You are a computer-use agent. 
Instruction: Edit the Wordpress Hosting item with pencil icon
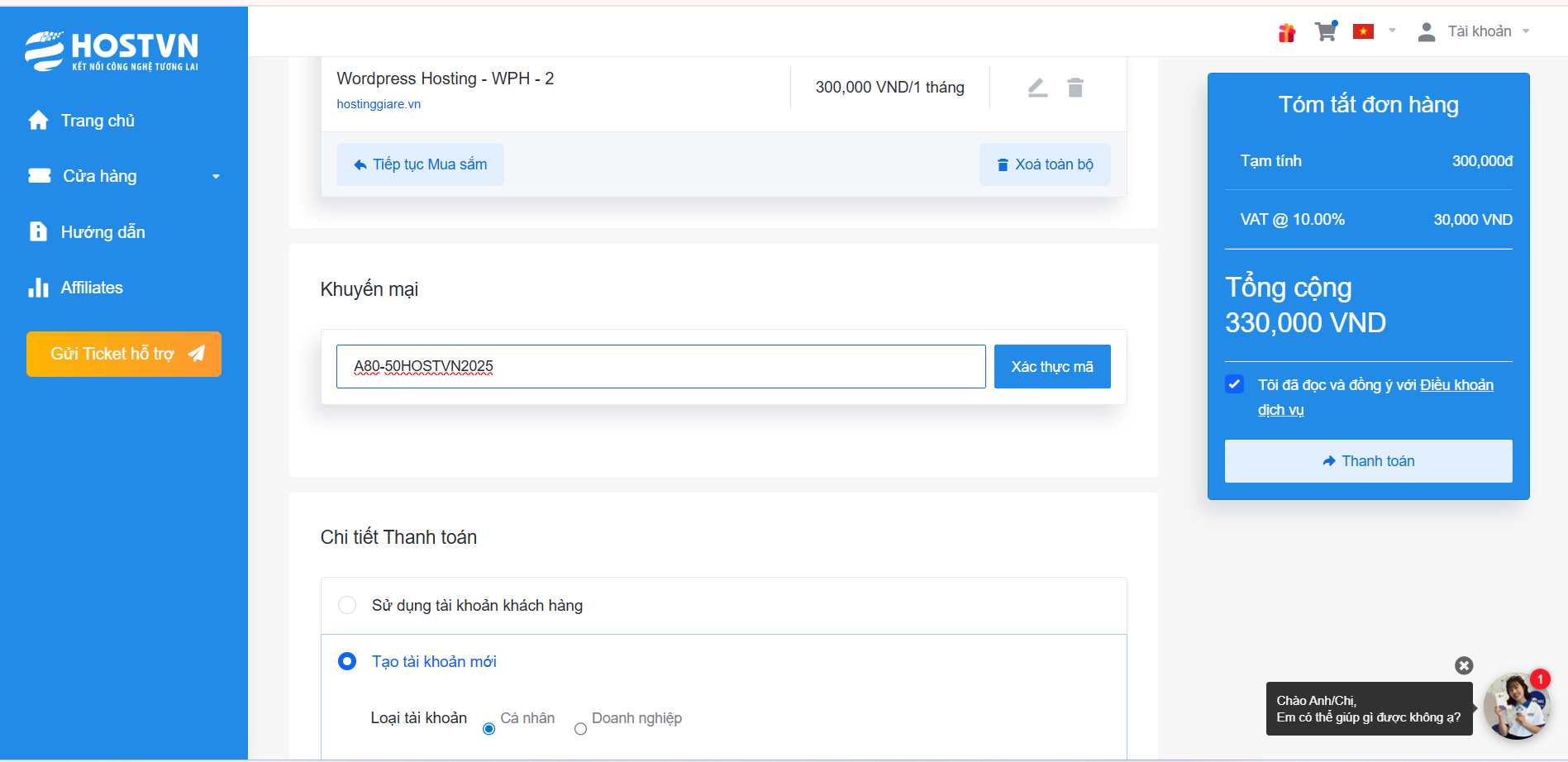pyautogui.click(x=1037, y=88)
